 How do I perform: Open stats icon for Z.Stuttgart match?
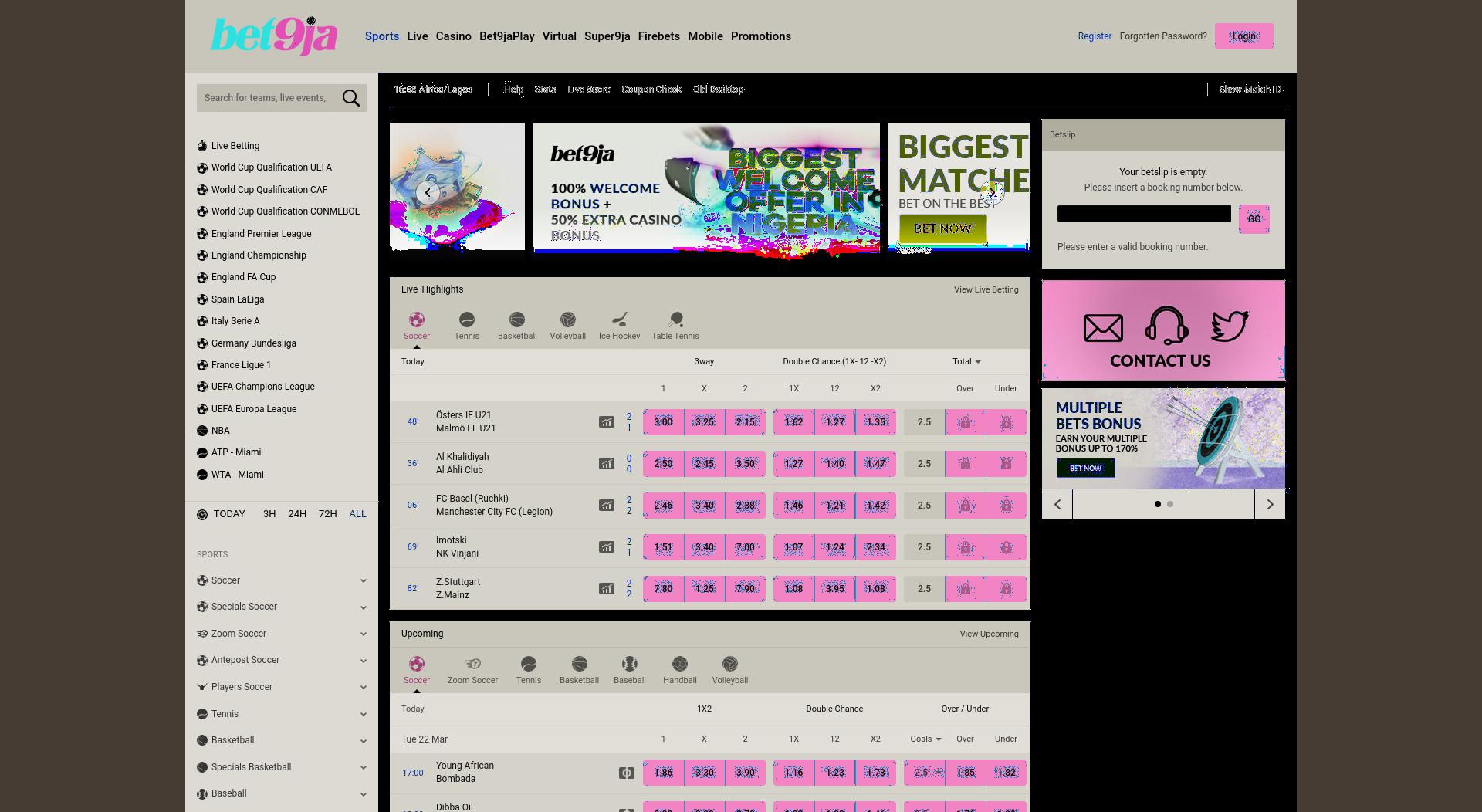click(x=607, y=589)
